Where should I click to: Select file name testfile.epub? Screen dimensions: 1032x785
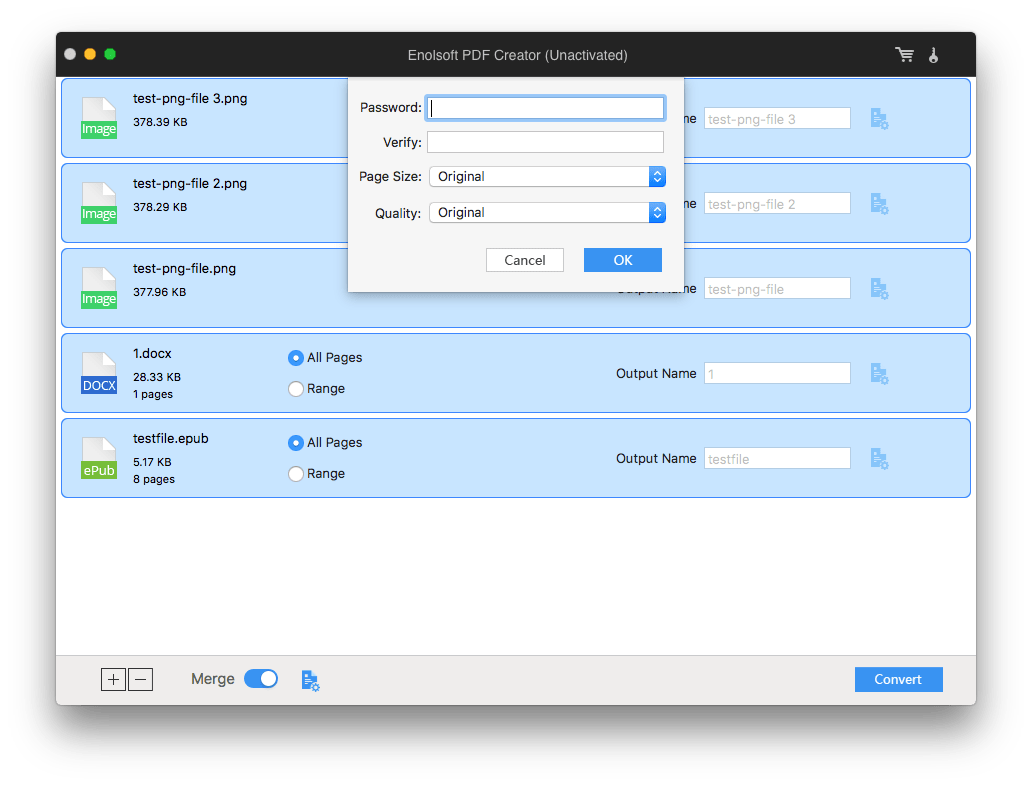(x=170, y=438)
